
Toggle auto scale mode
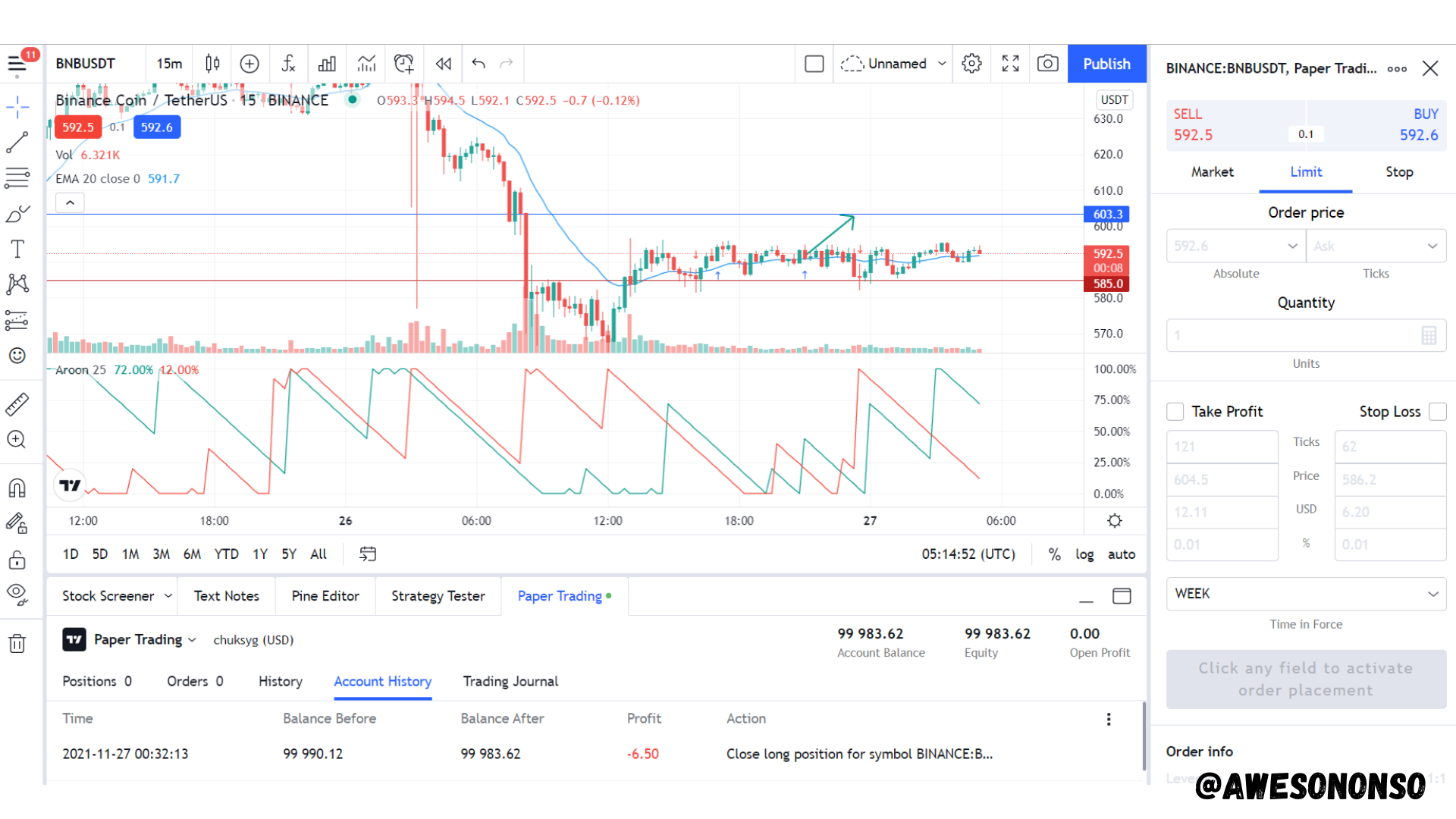[x=1122, y=554]
